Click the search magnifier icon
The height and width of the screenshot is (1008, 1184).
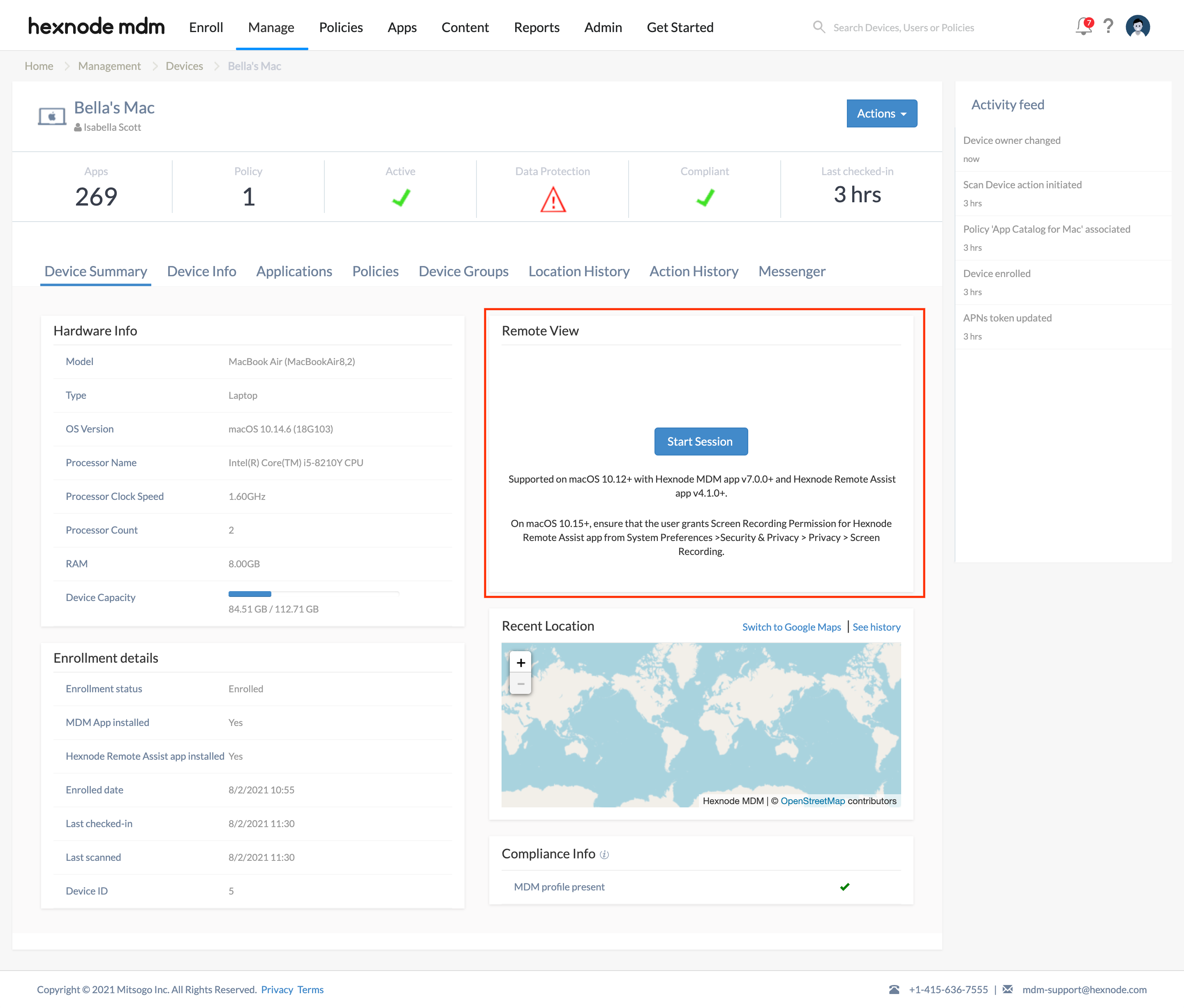819,28
